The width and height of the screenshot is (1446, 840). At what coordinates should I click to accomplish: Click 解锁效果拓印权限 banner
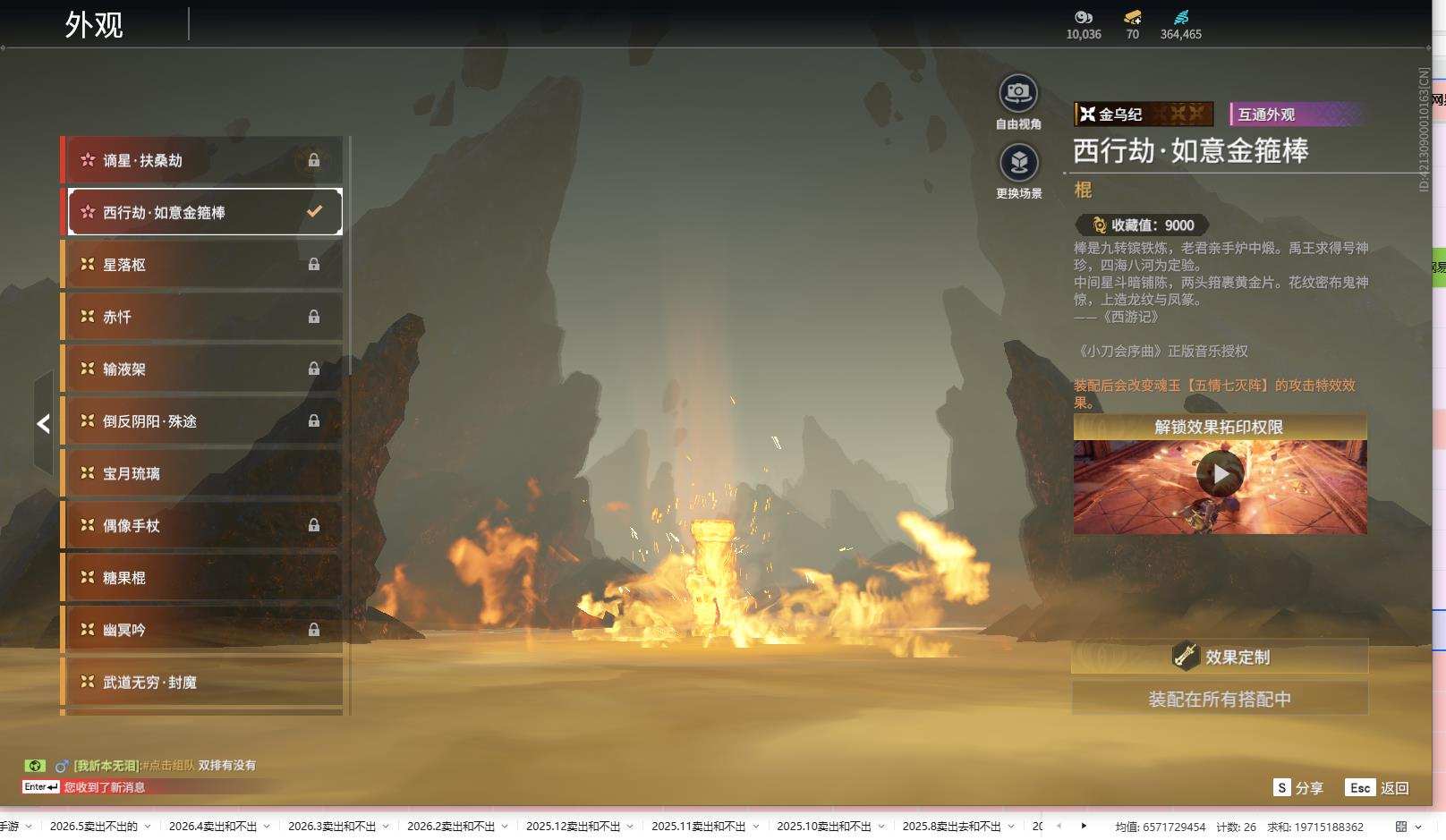coord(1220,427)
